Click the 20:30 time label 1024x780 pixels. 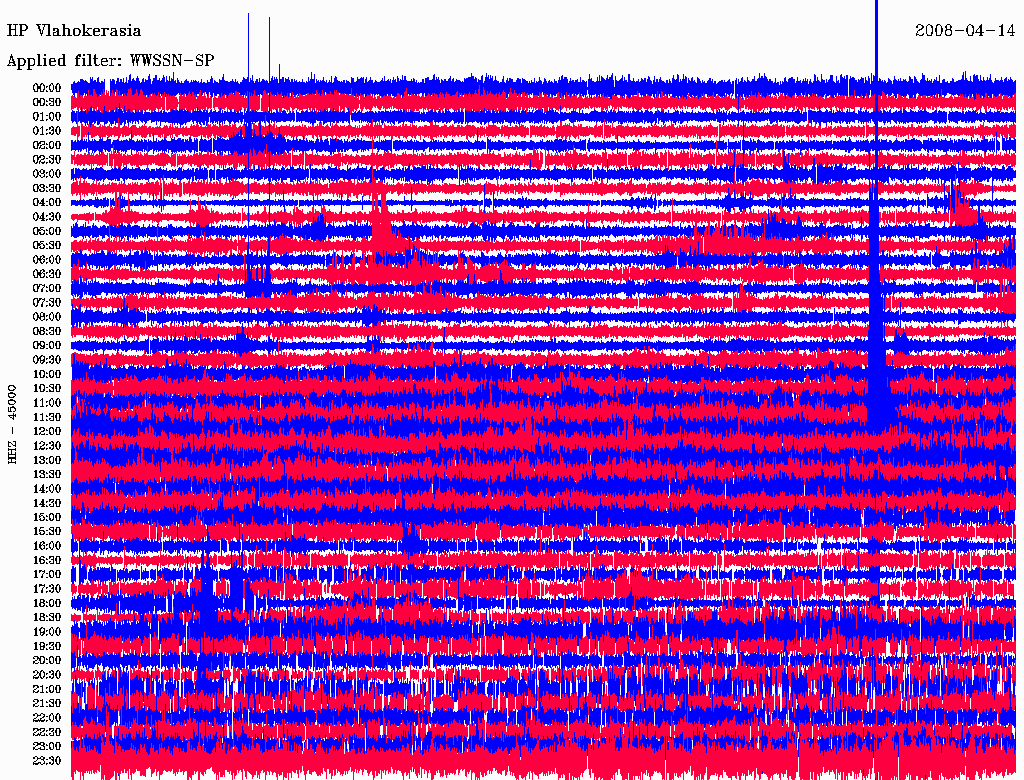point(47,675)
